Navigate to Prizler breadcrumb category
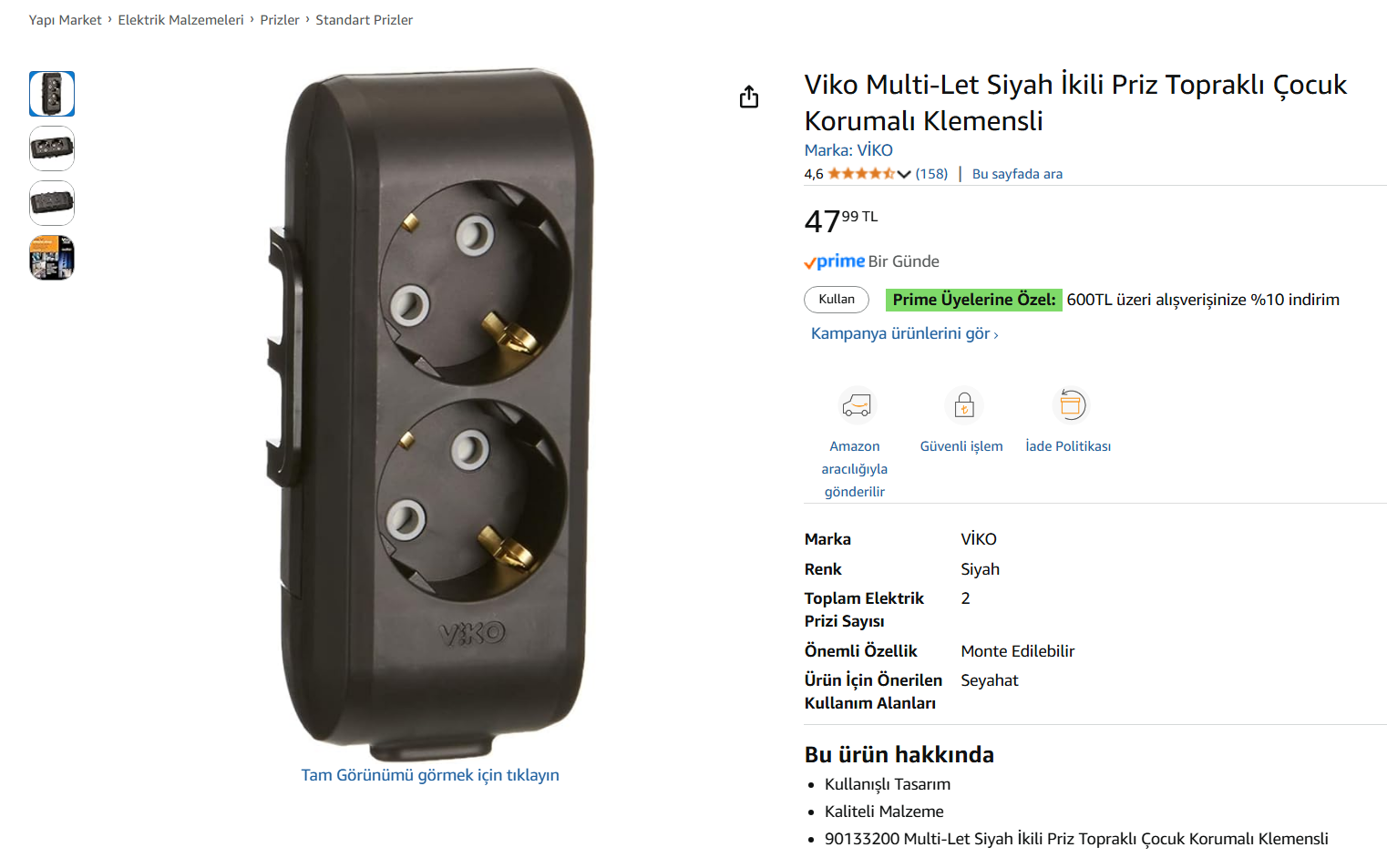This screenshot has width=1387, height=868. (x=280, y=20)
